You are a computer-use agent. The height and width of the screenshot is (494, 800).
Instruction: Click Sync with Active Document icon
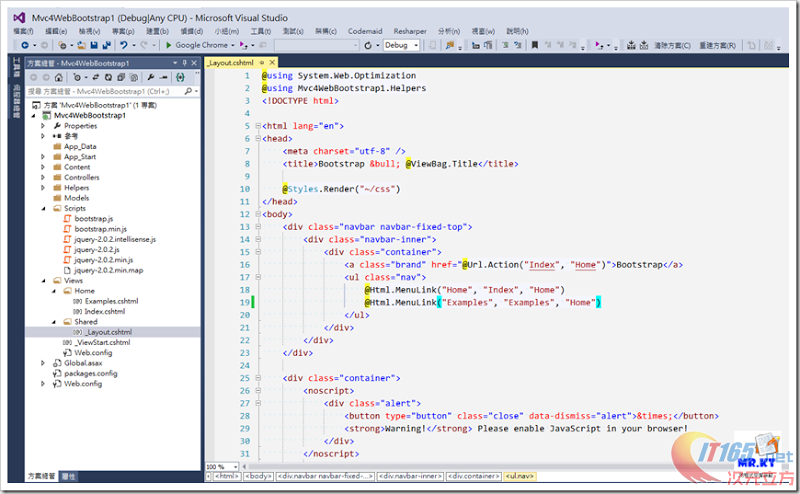coord(95,78)
